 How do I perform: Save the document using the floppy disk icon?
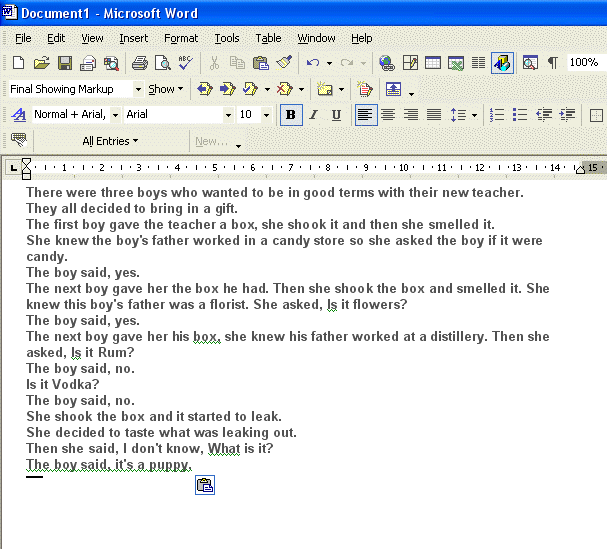[x=64, y=63]
